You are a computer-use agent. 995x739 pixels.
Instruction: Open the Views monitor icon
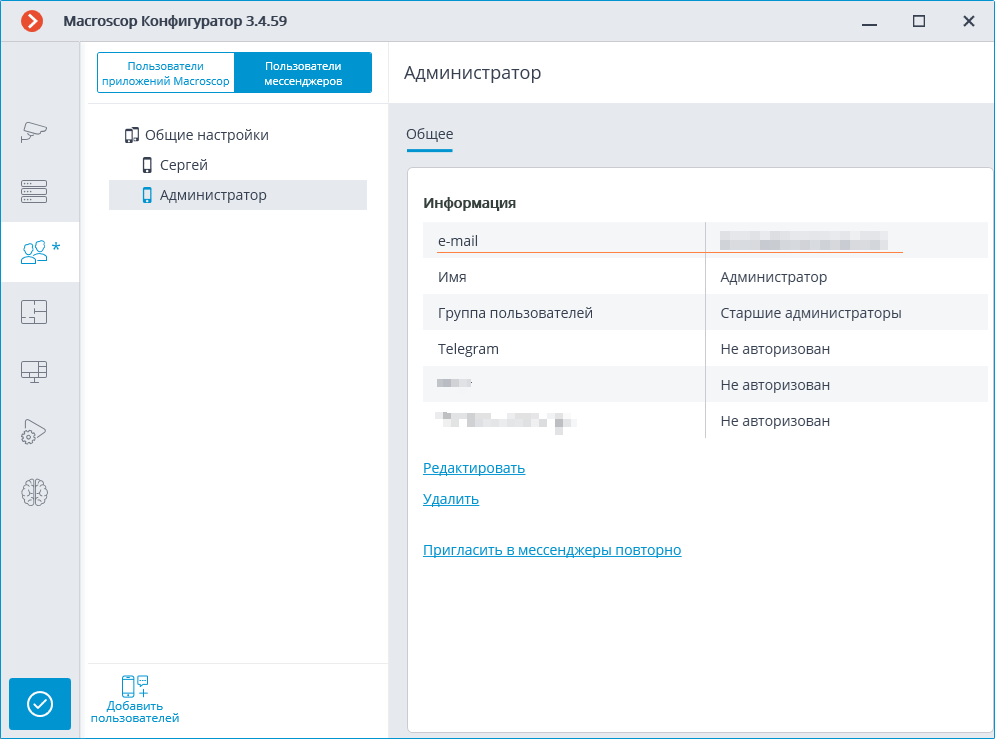click(x=35, y=372)
